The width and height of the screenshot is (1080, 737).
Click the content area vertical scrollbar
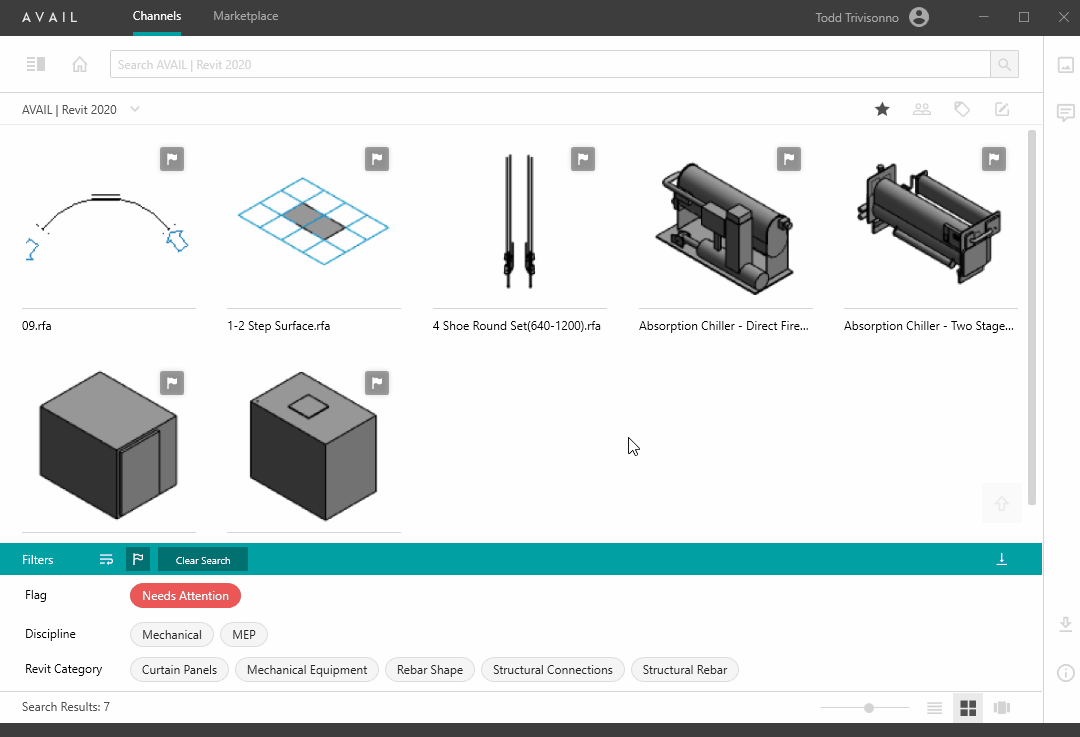1031,317
